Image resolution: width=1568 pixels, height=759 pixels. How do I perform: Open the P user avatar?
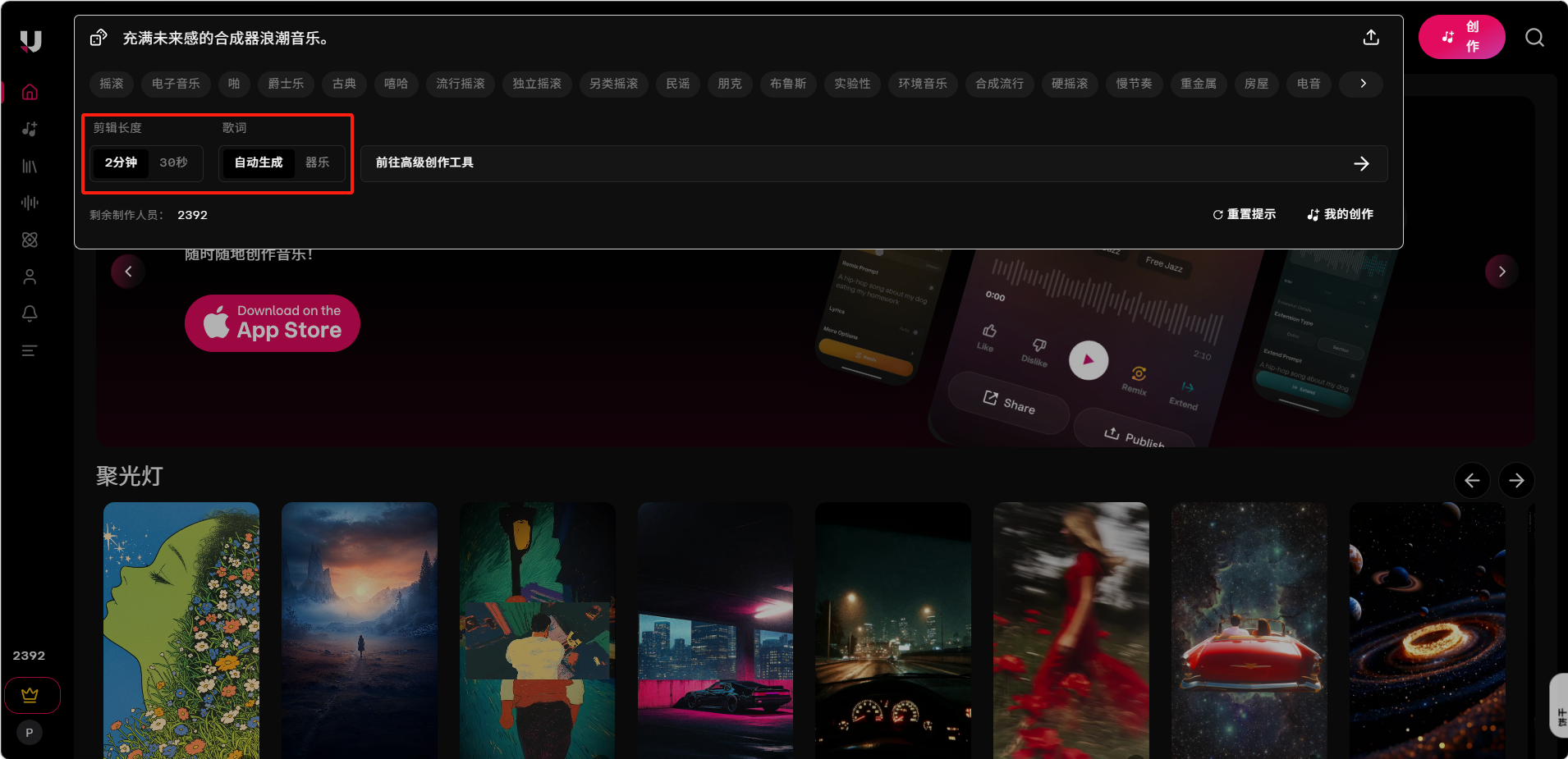pyautogui.click(x=30, y=733)
